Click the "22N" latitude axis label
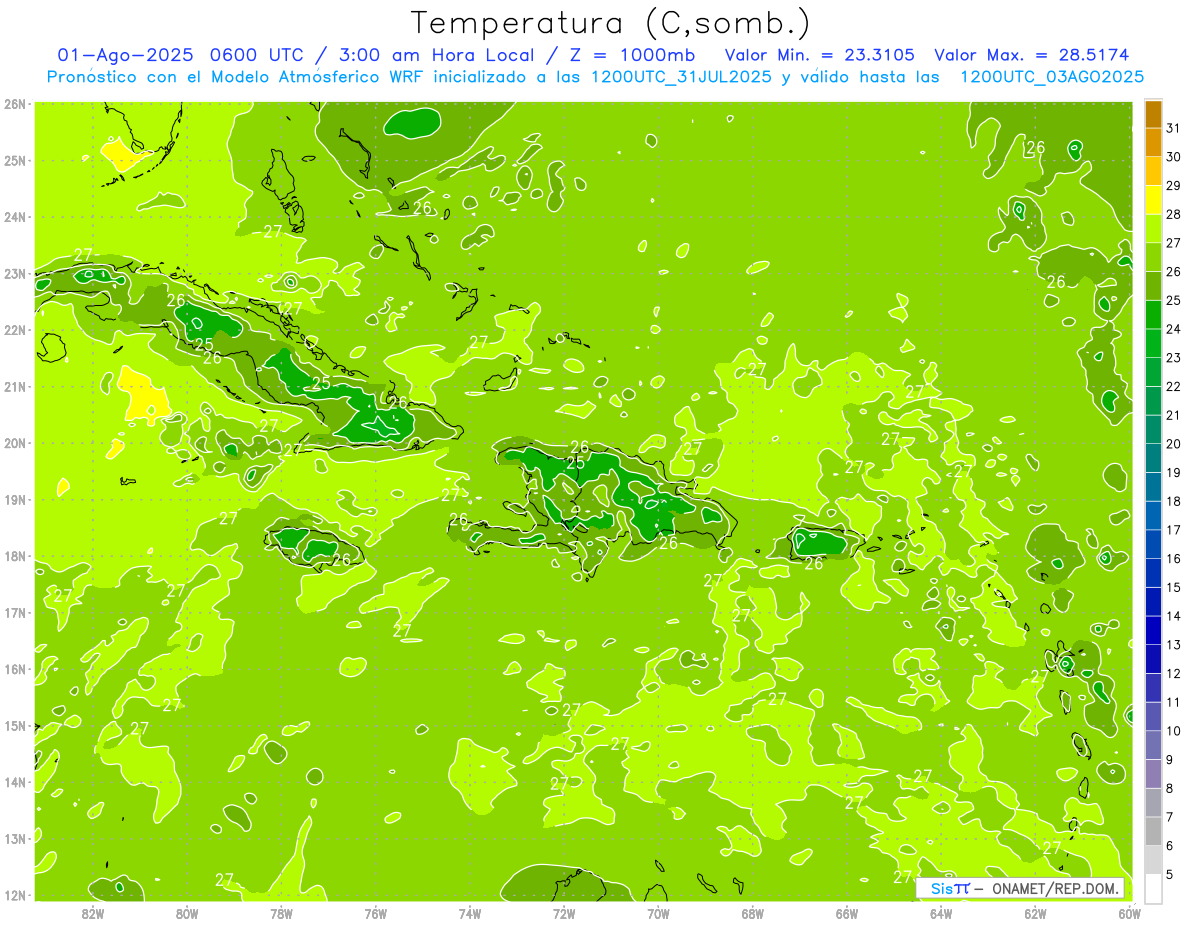1200x927 pixels. click(15, 330)
